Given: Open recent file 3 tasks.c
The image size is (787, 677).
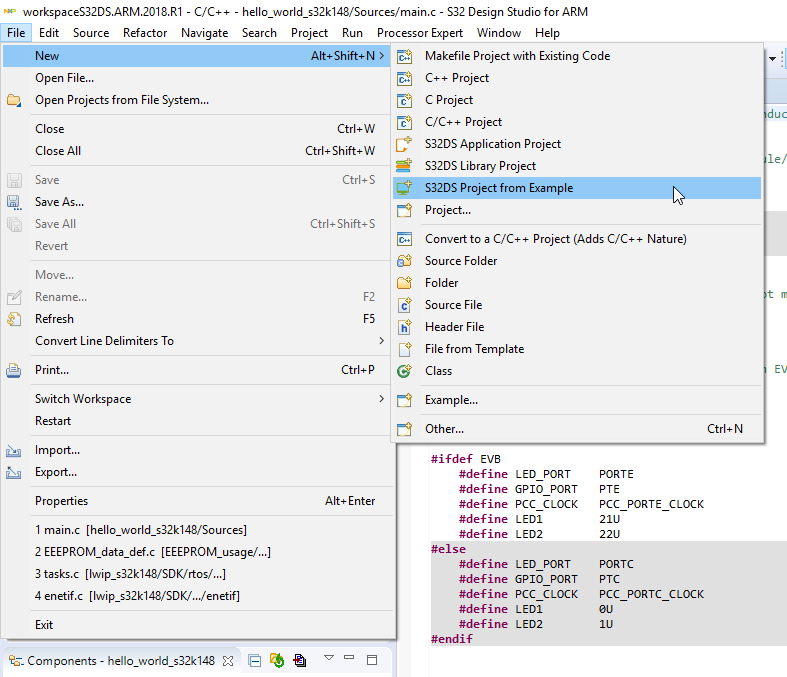Looking at the screenshot, I should pyautogui.click(x=196, y=574).
